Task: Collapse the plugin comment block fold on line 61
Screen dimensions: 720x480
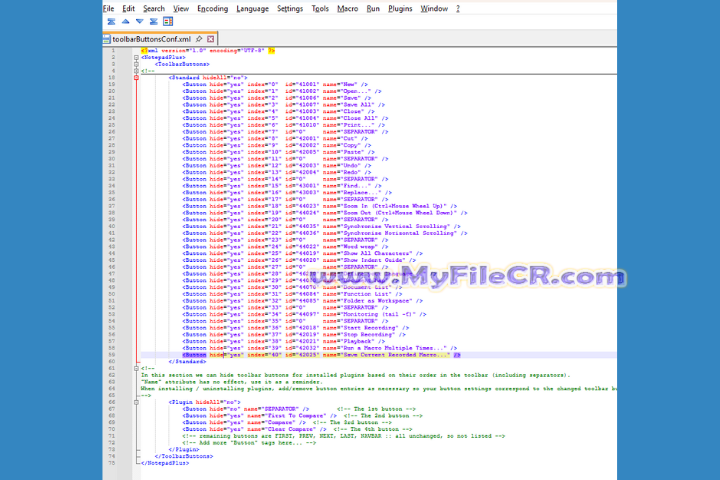Action: pos(136,368)
